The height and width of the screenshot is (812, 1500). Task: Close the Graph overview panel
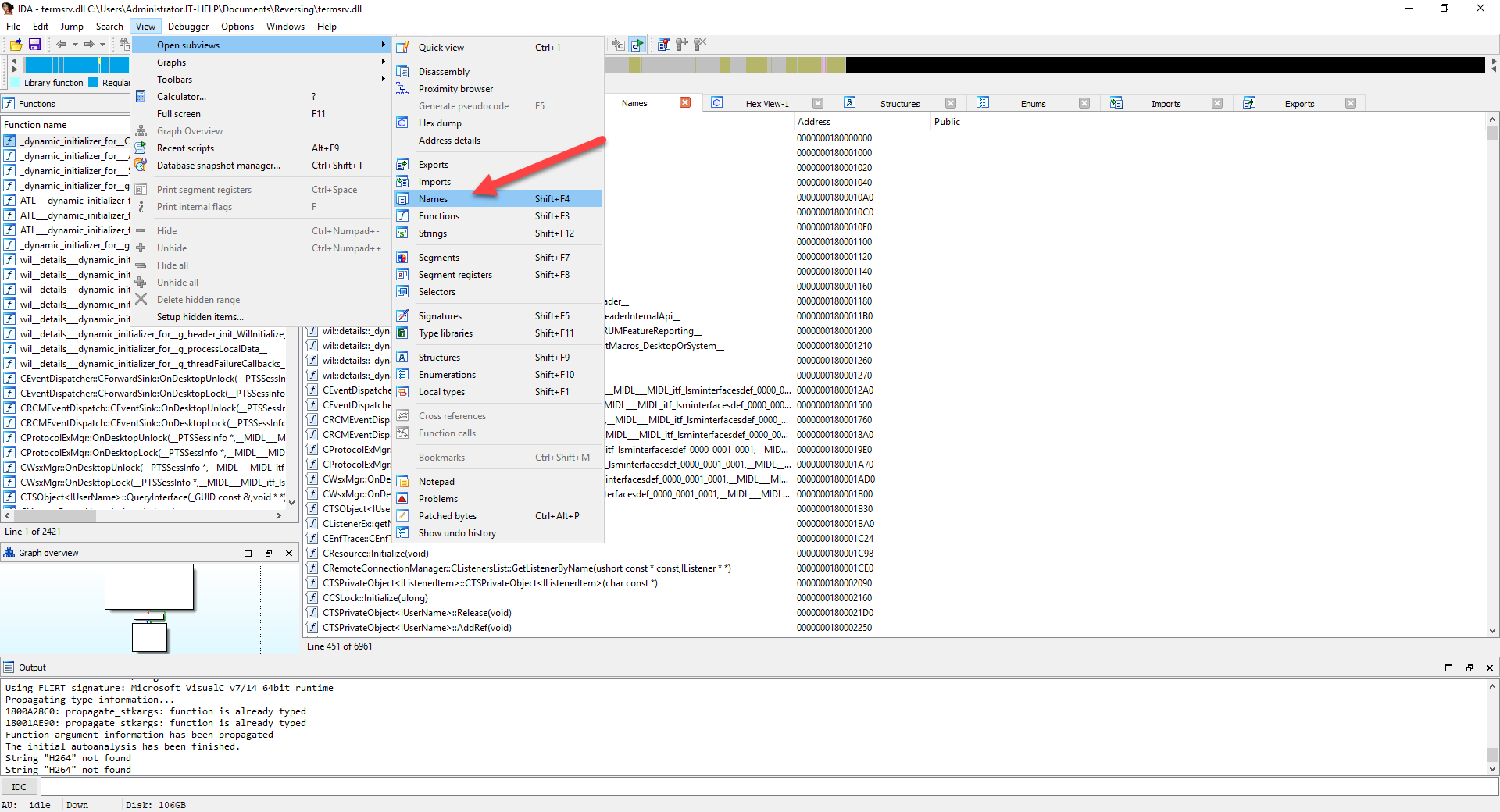pos(289,553)
